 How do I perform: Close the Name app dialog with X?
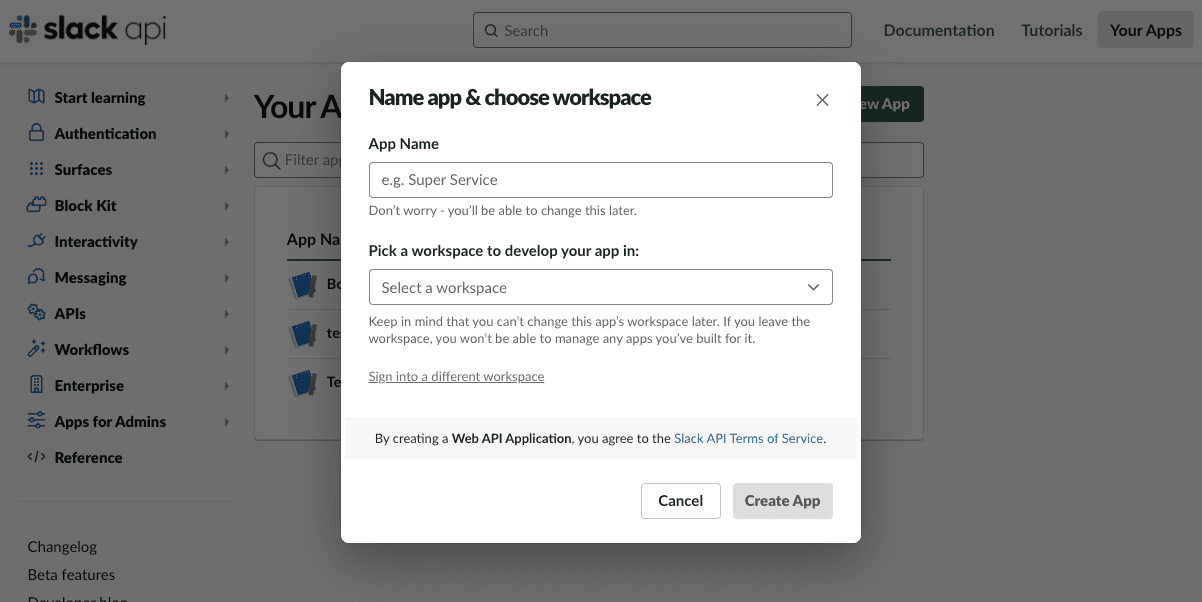coord(822,100)
